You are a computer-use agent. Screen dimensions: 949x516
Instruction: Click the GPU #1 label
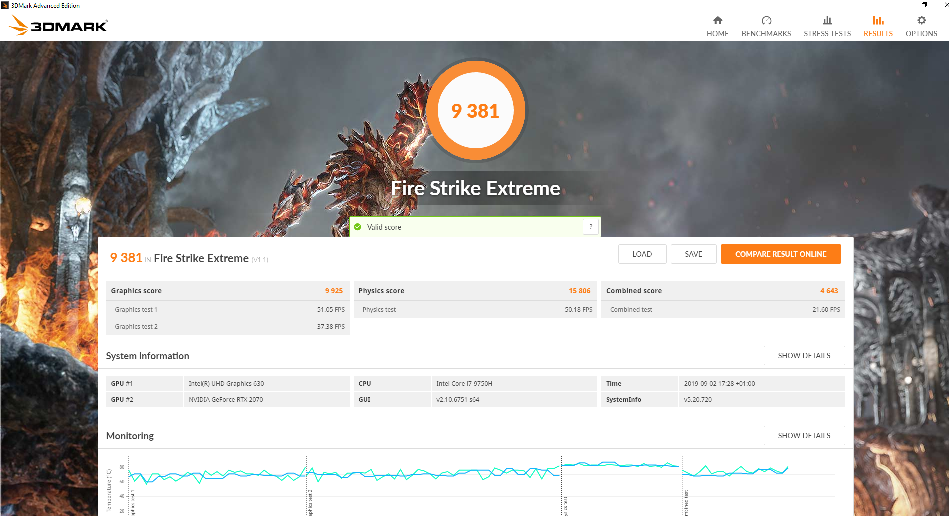click(122, 384)
